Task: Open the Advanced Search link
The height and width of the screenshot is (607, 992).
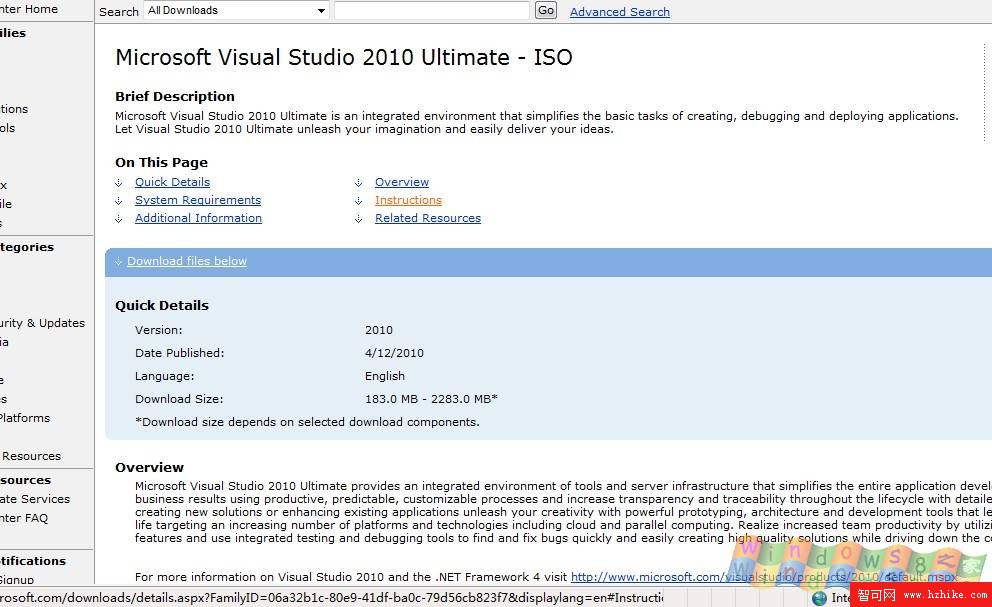Action: (619, 12)
